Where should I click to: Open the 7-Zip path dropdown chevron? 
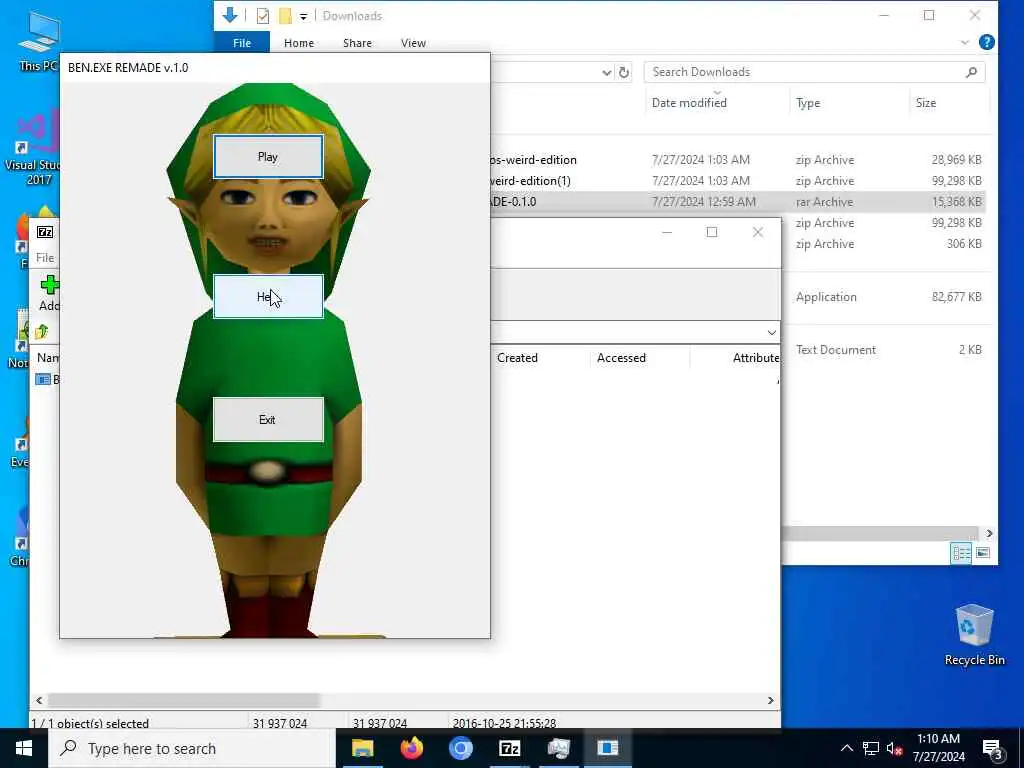point(771,332)
